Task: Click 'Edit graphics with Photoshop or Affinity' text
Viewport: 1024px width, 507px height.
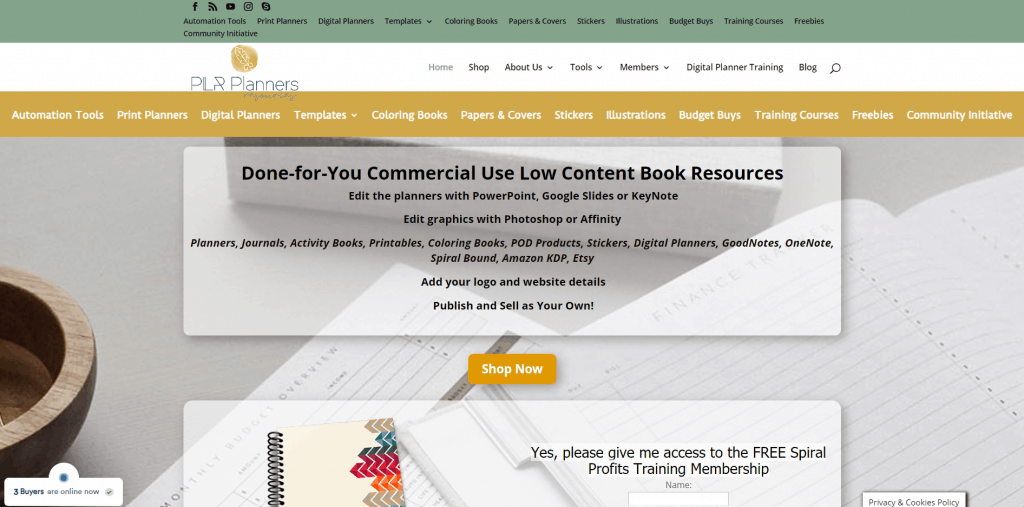Action: 512,220
